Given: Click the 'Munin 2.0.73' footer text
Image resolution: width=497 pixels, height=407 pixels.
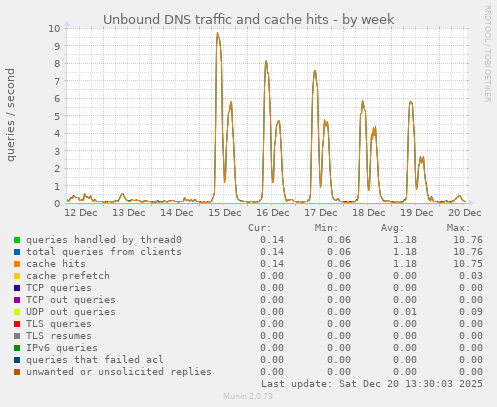Looking at the screenshot, I should click(248, 396).
